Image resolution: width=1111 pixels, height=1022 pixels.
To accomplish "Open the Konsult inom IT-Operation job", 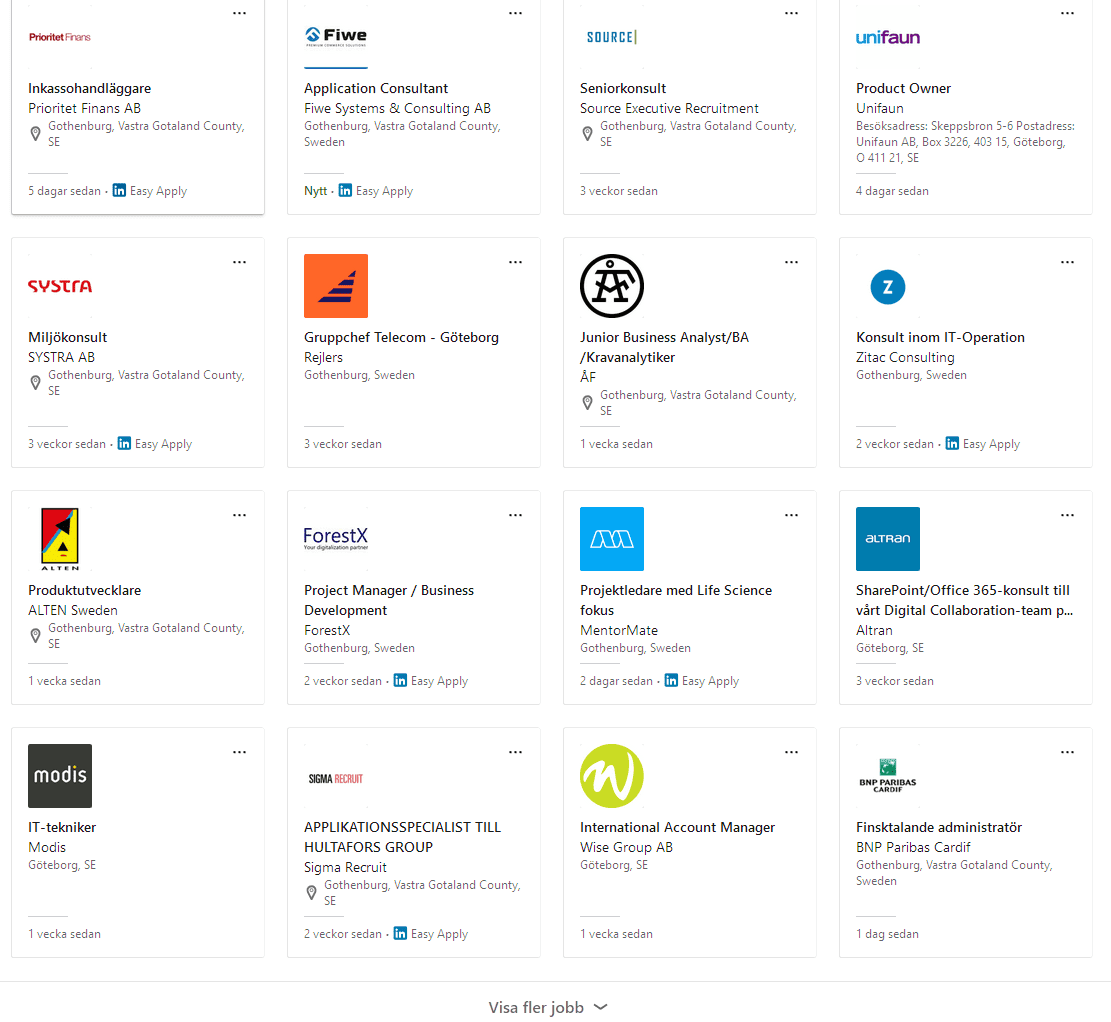I will click(x=940, y=337).
